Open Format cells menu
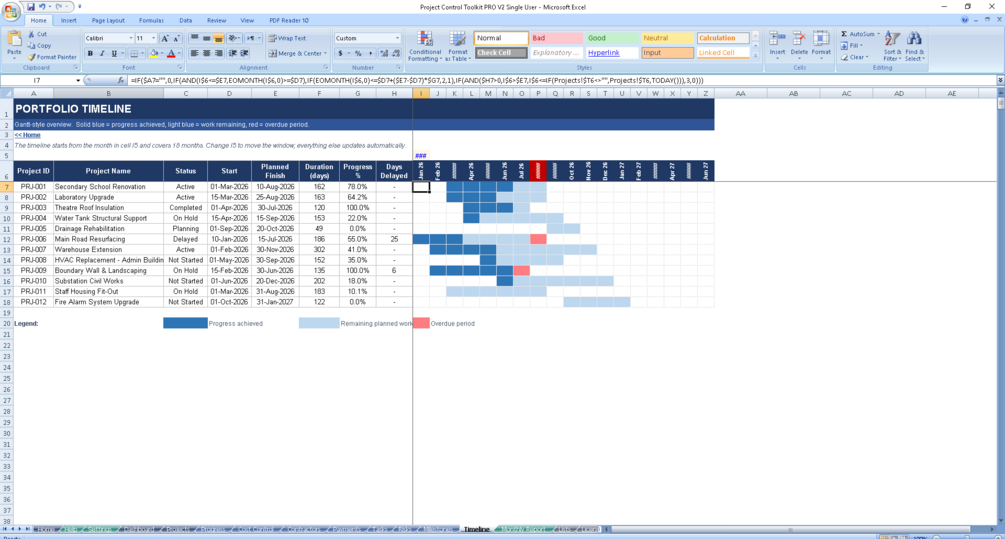Image resolution: width=1005 pixels, height=539 pixels. [821, 44]
